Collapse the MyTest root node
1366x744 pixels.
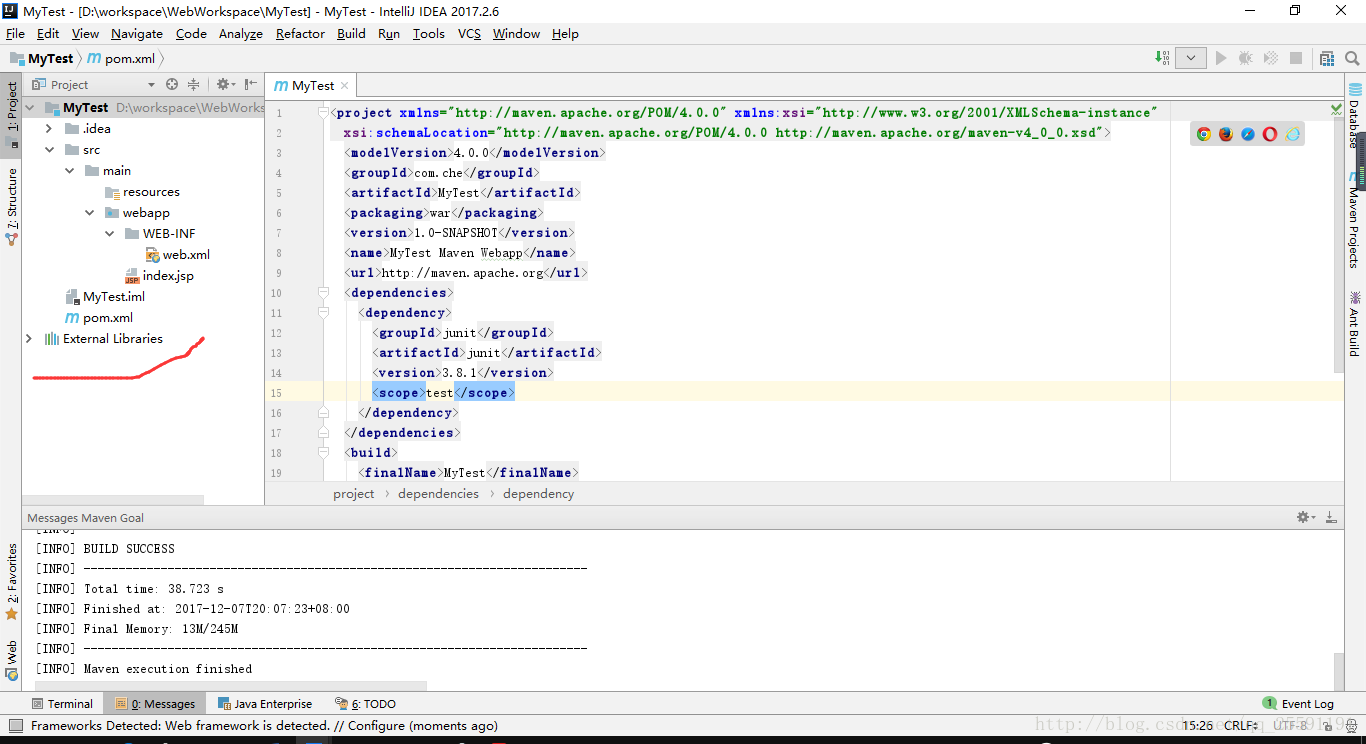29,107
